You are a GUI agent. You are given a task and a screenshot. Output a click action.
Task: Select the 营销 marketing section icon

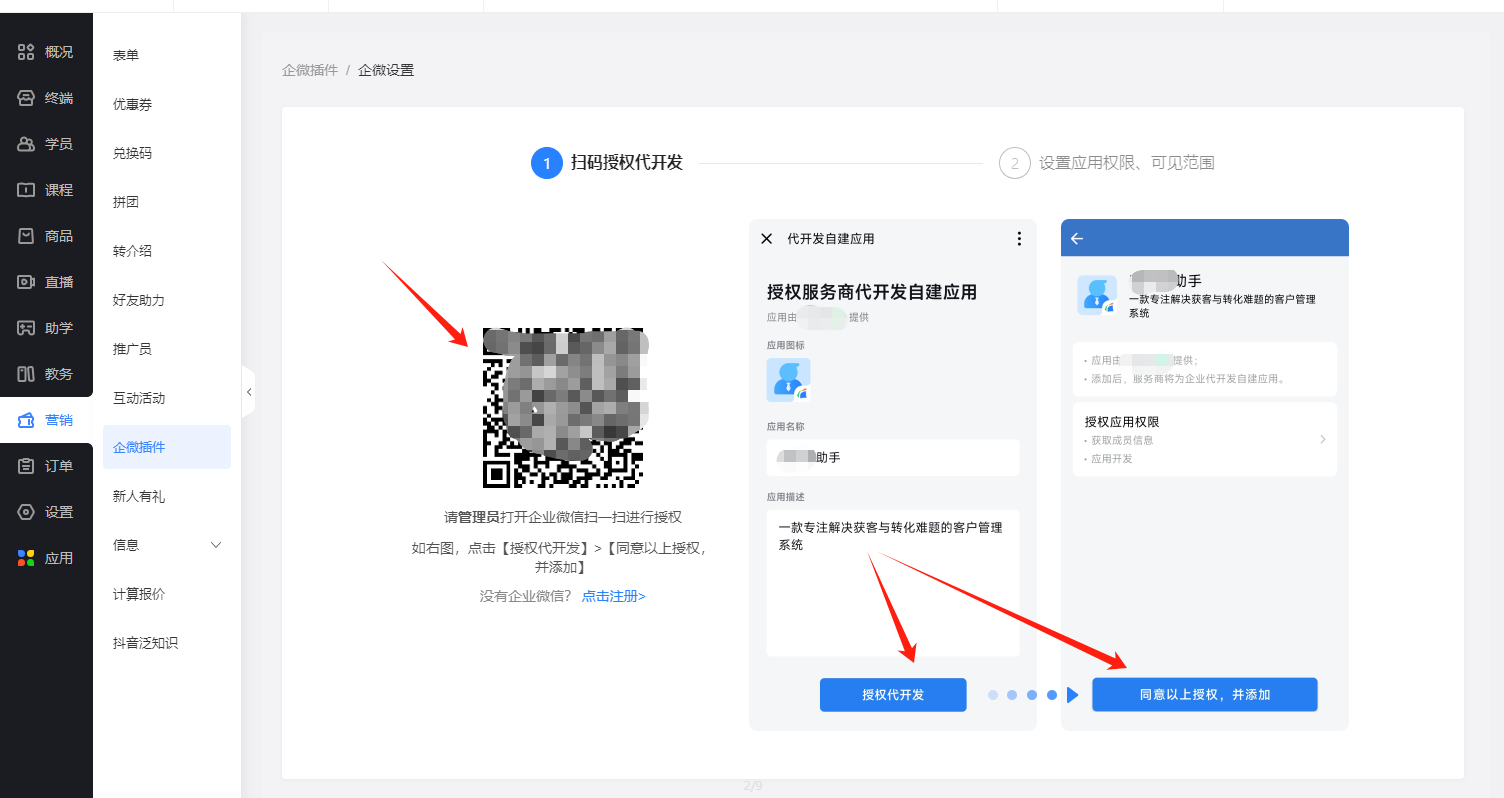click(x=26, y=420)
